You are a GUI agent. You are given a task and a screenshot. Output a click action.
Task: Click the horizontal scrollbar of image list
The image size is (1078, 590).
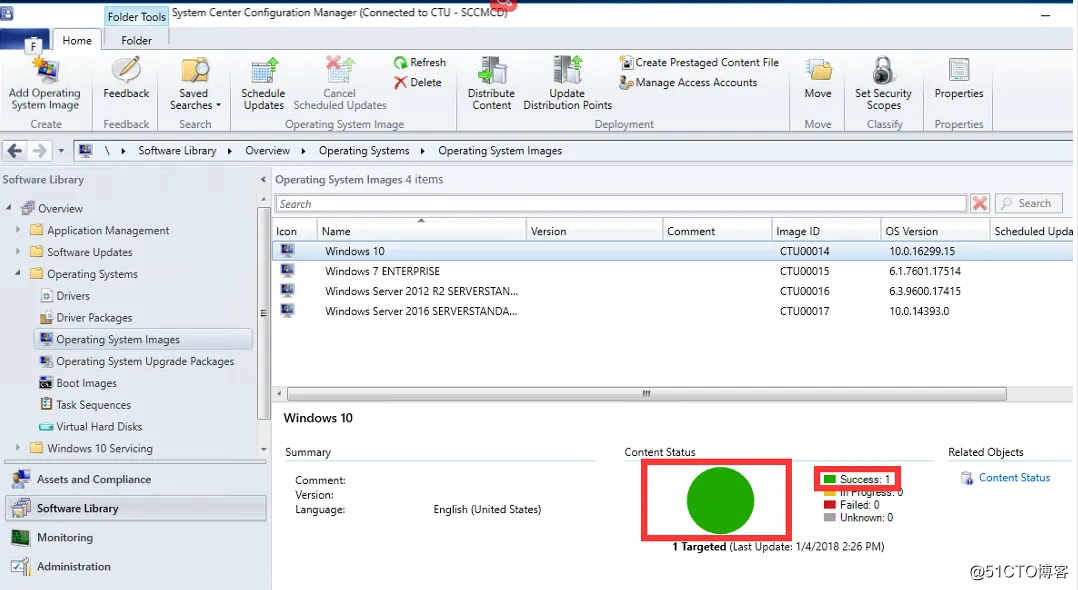(646, 393)
